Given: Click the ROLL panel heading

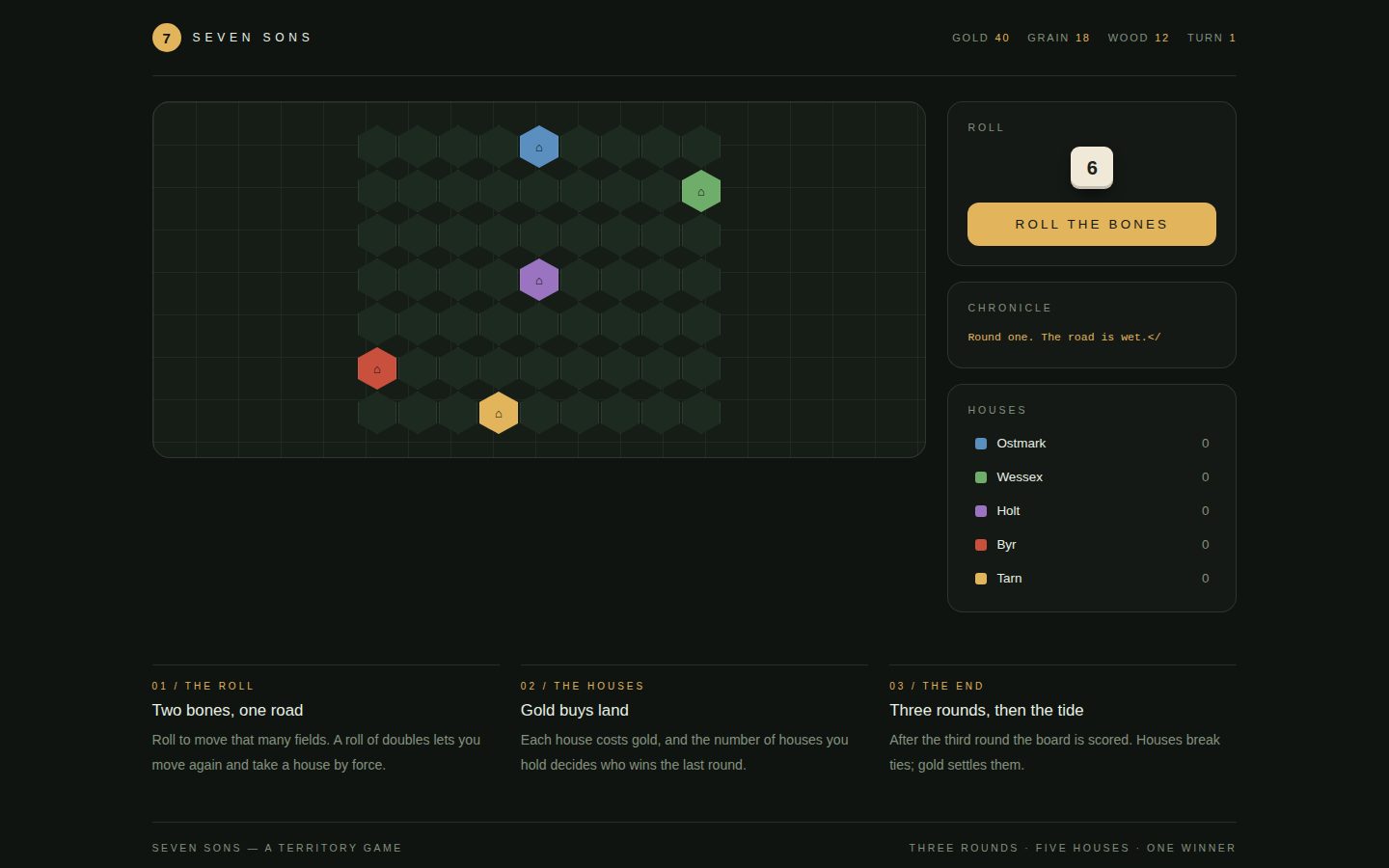Looking at the screenshot, I should (x=986, y=127).
